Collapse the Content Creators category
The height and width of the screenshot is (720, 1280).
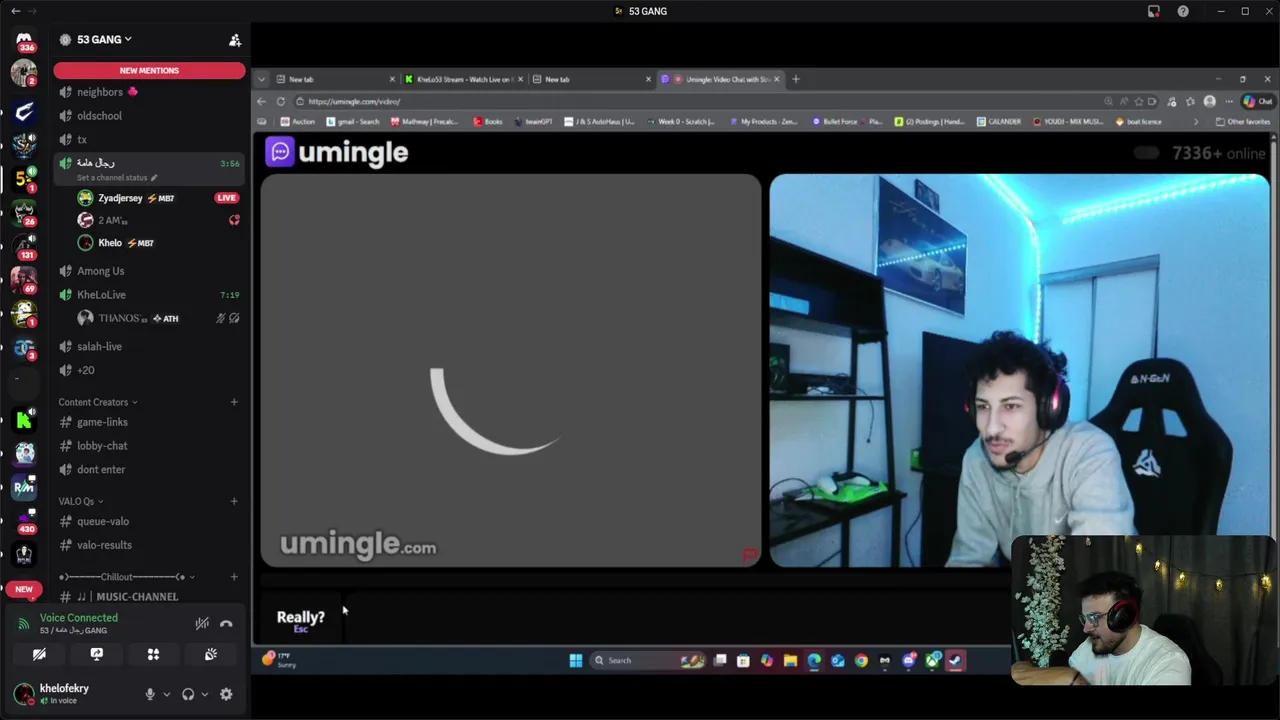point(97,402)
